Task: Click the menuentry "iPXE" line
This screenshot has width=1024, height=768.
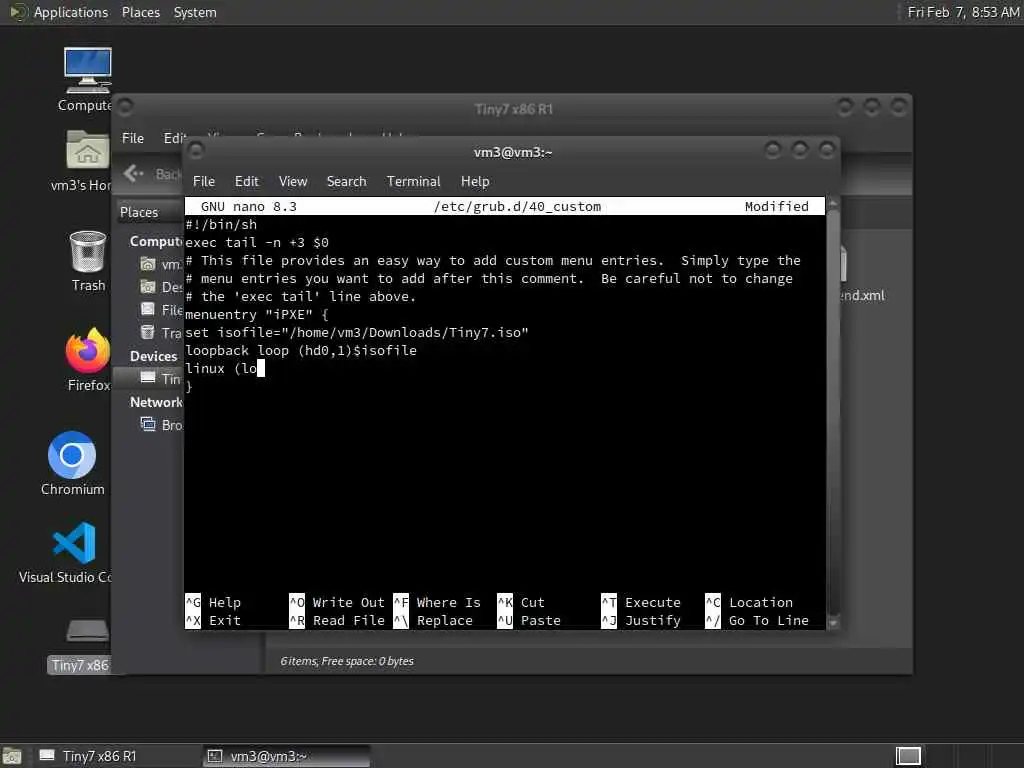Action: coord(257,315)
